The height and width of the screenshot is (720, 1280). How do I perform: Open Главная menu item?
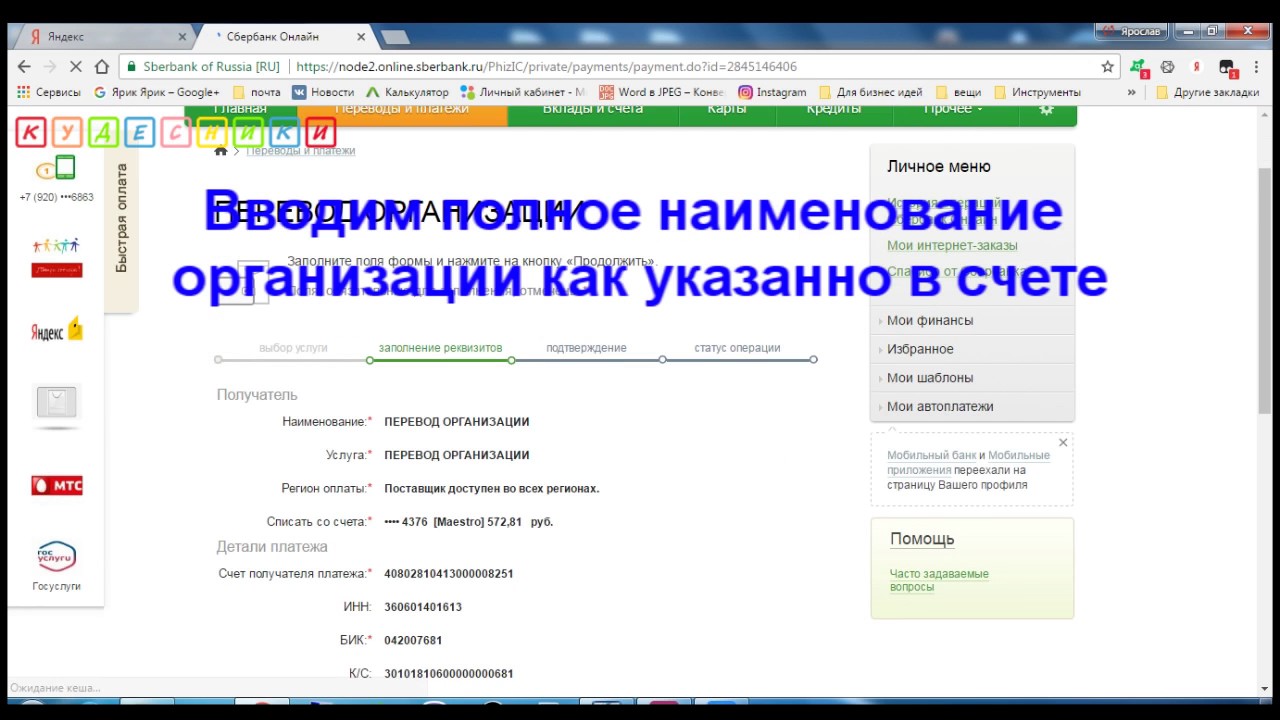click(240, 110)
